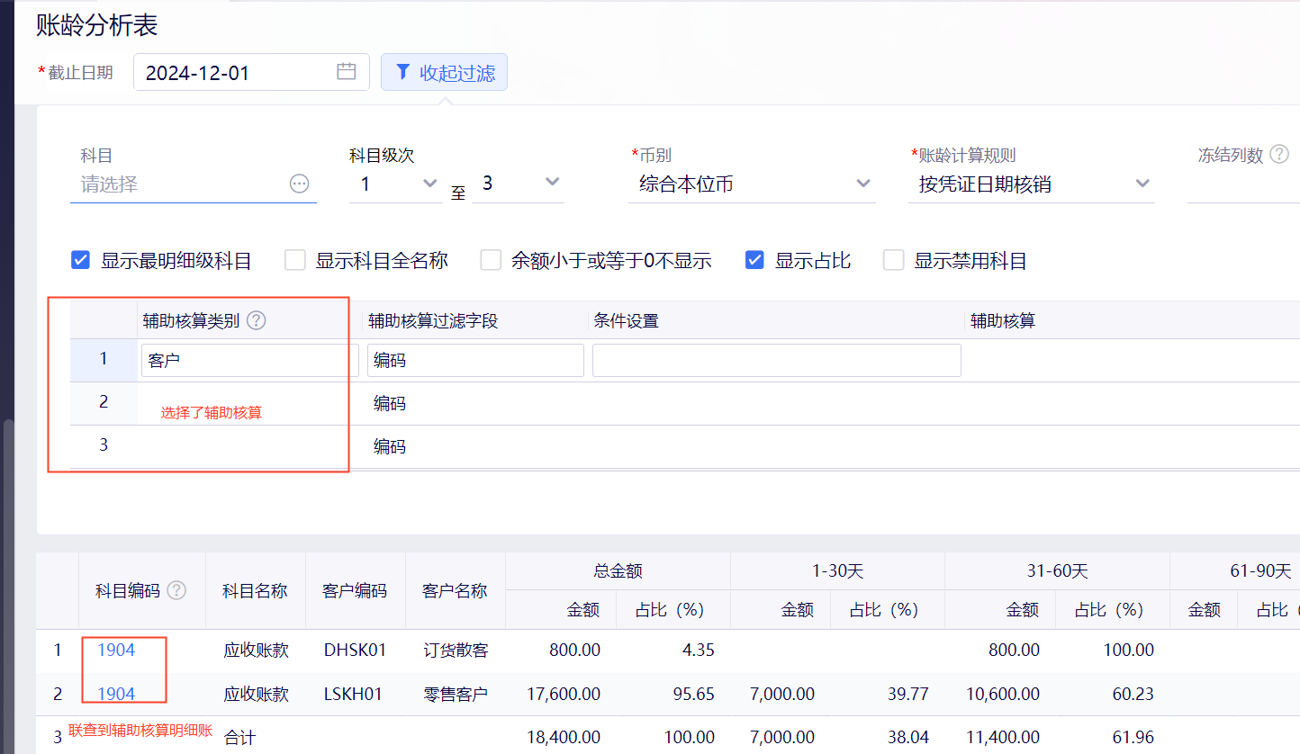
Task: Open 1904 link in 零售客户 row
Action: click(x=116, y=693)
